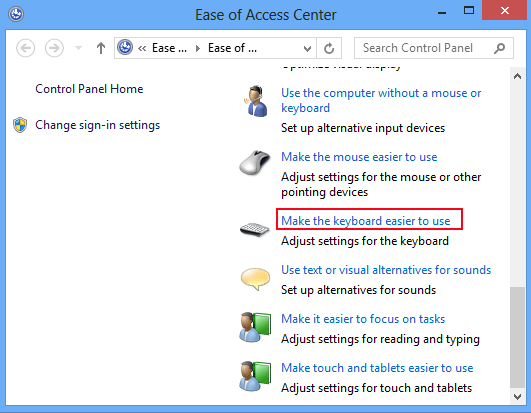Click the vertical scrollbar thumb
Viewport: 531px width, 413px height.
pos(517,338)
